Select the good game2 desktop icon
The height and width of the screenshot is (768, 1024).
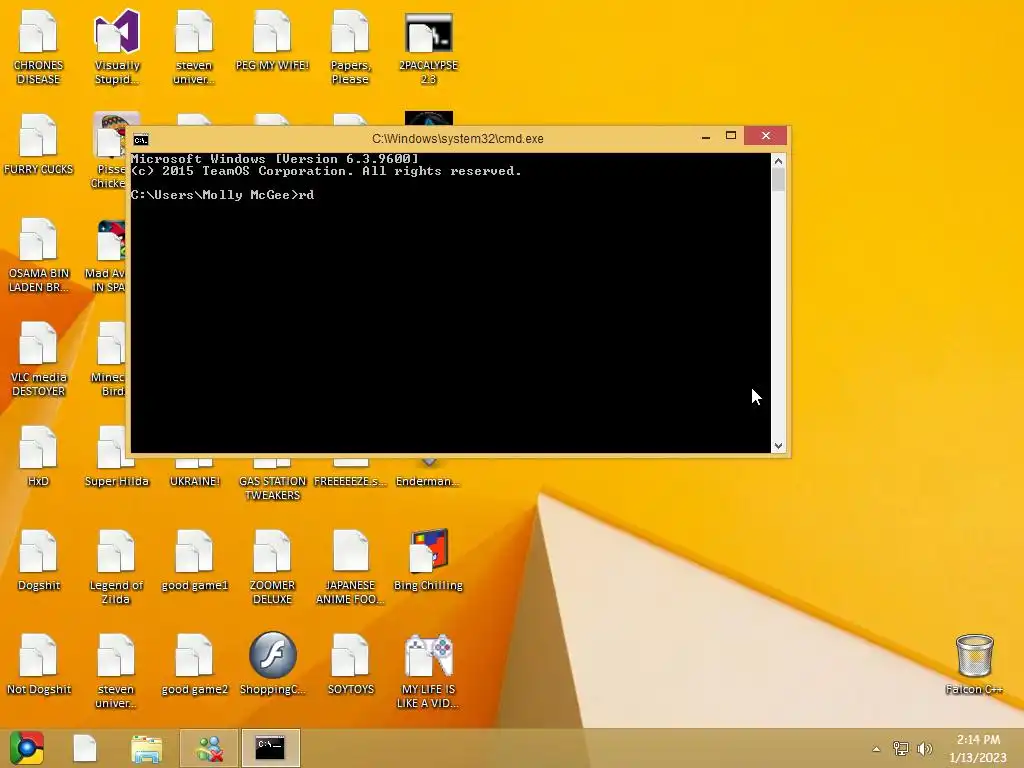194,665
